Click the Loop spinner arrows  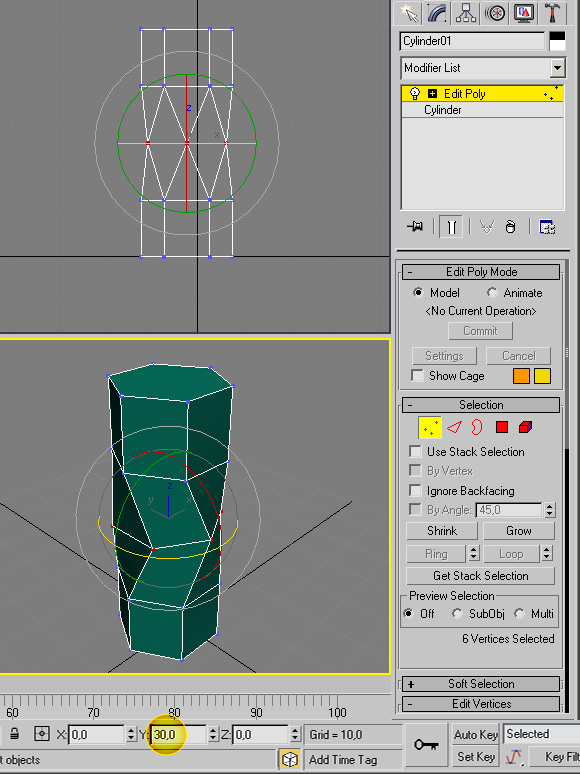click(547, 554)
